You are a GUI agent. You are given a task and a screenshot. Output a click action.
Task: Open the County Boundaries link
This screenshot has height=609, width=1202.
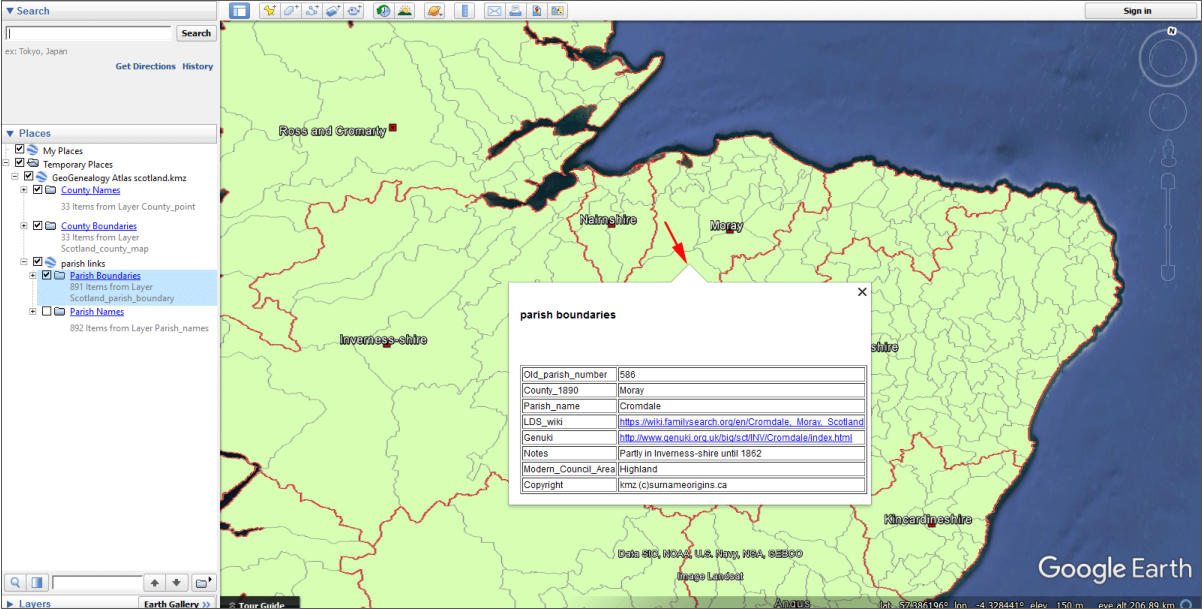(98, 226)
